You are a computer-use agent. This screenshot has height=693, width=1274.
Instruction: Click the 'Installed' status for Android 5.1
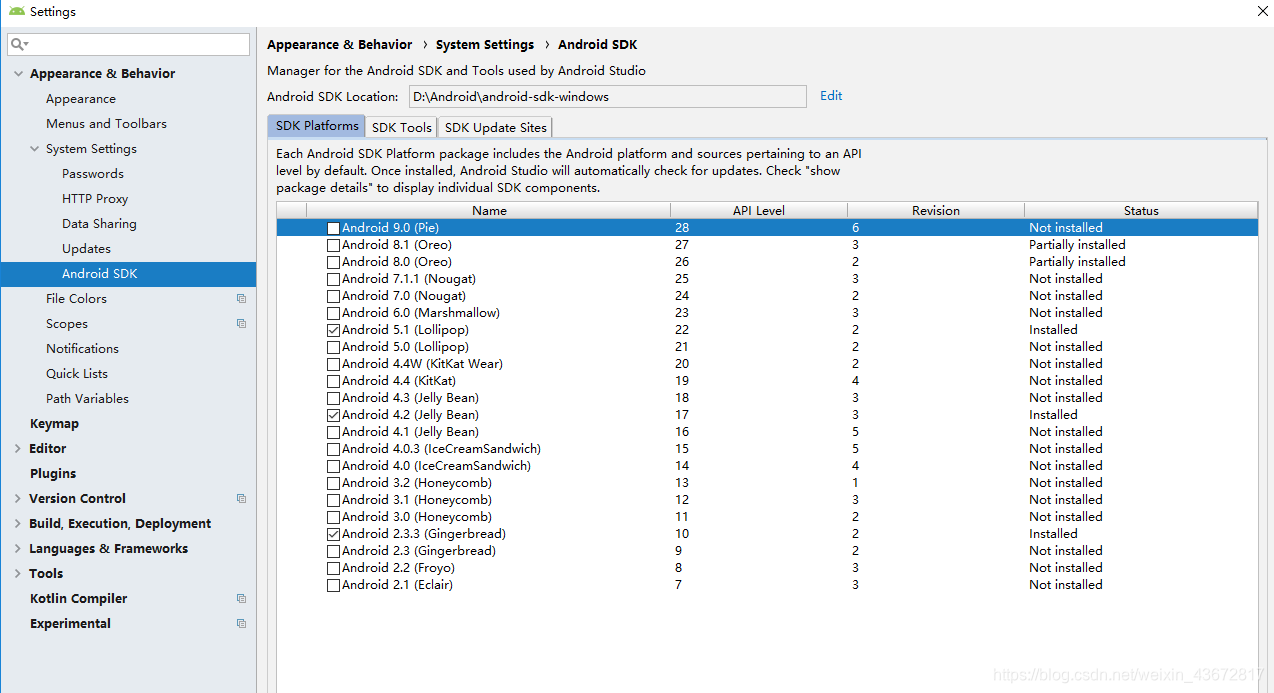tap(1053, 330)
